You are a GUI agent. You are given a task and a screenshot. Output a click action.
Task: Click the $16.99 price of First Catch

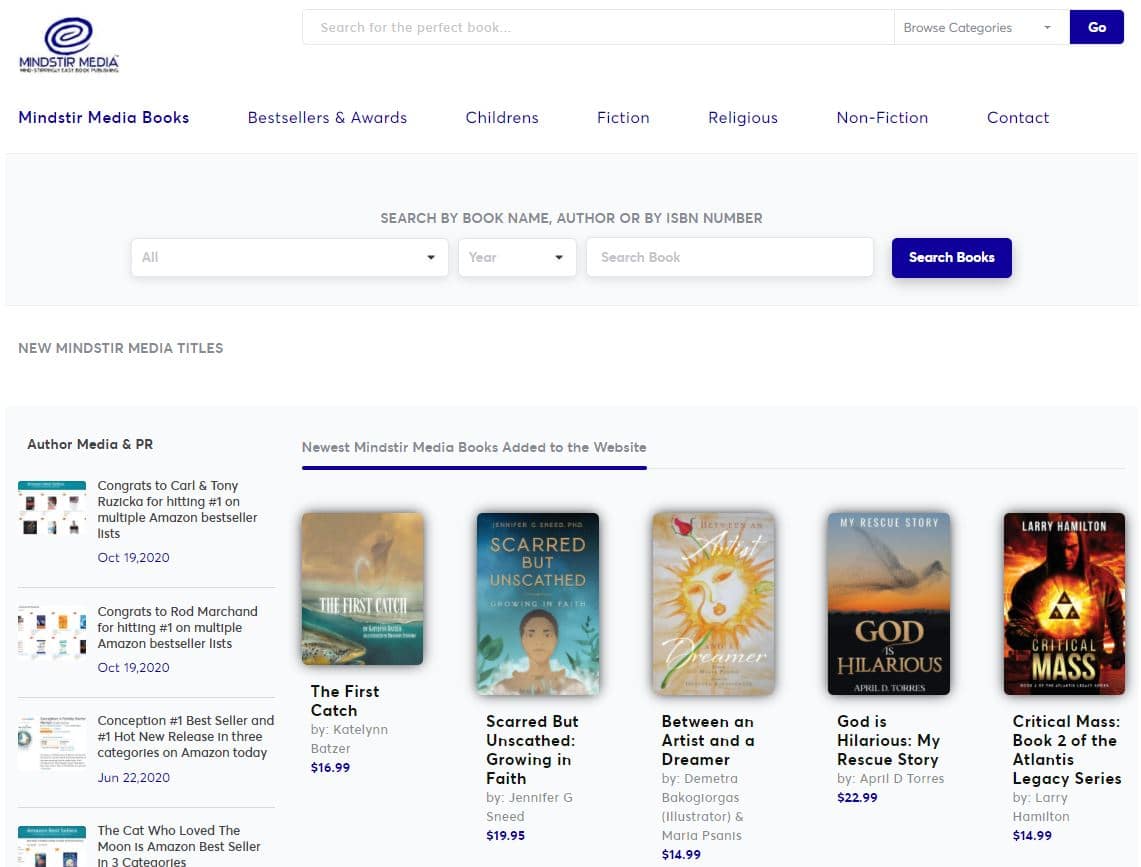pos(330,767)
